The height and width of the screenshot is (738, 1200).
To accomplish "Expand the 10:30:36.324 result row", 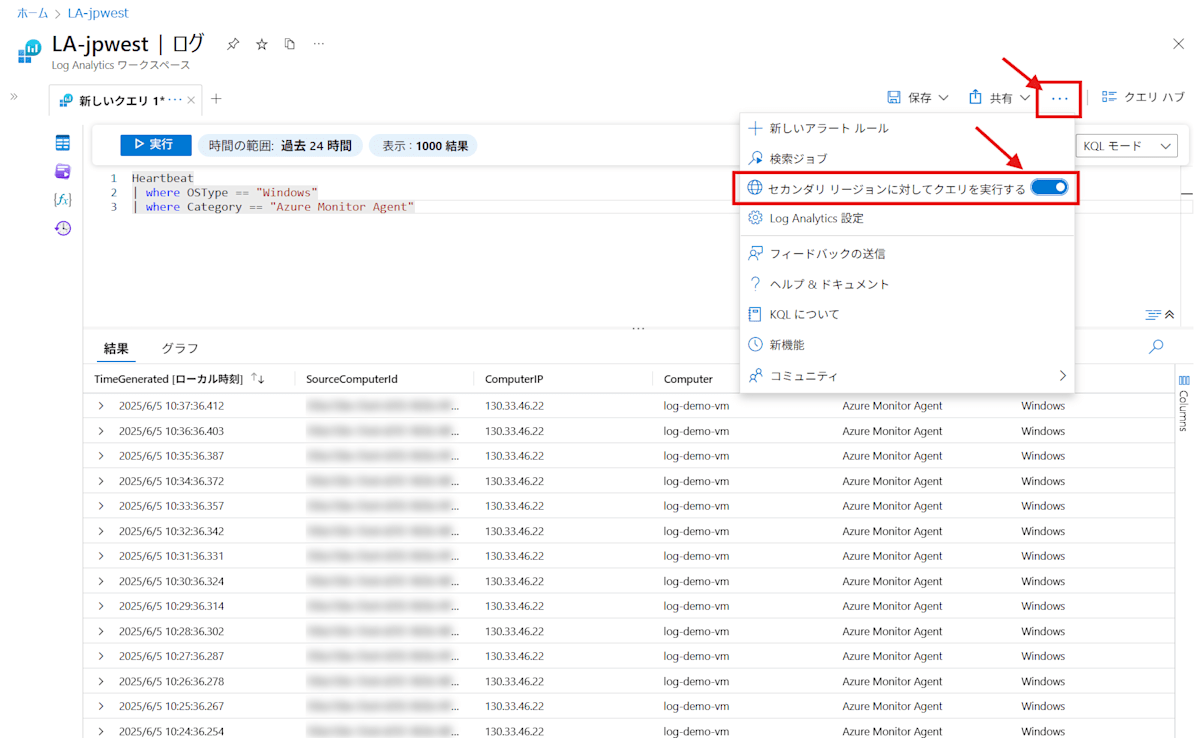I will (100, 581).
